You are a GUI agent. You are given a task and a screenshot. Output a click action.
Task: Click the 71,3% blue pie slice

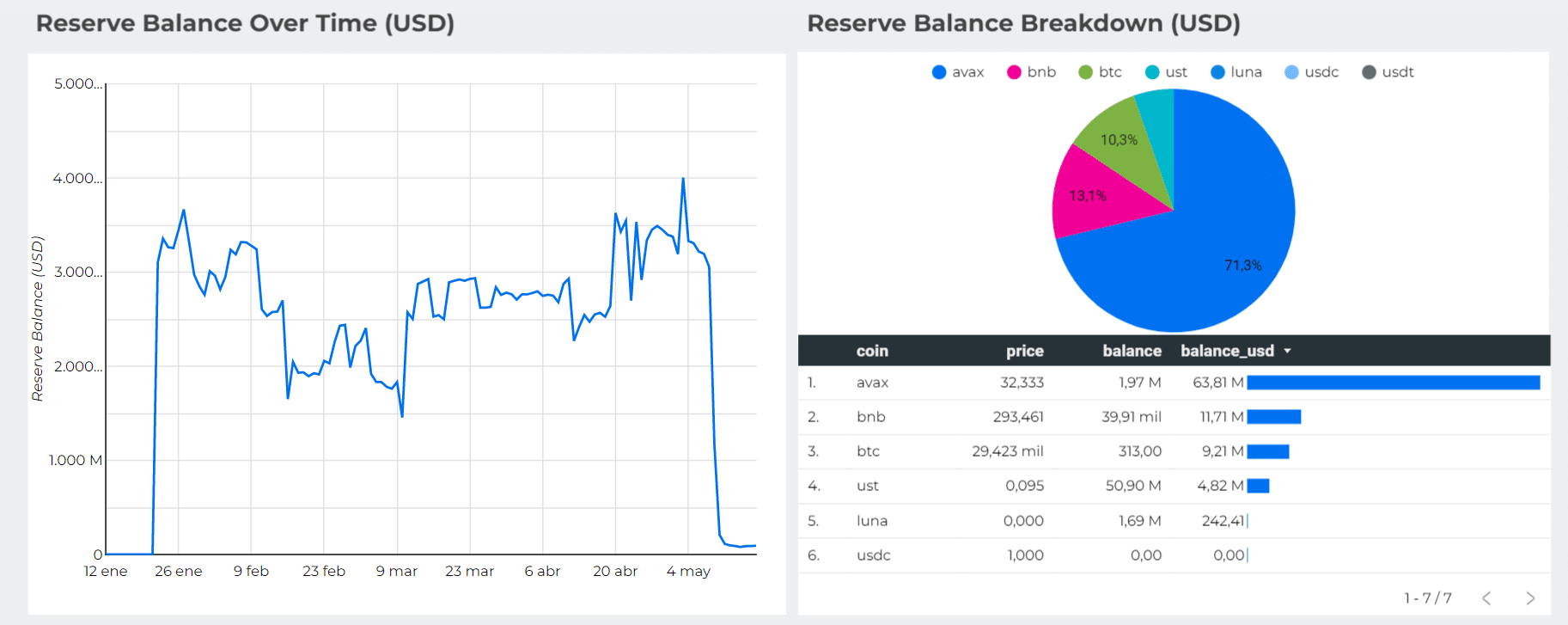pyautogui.click(x=1220, y=249)
